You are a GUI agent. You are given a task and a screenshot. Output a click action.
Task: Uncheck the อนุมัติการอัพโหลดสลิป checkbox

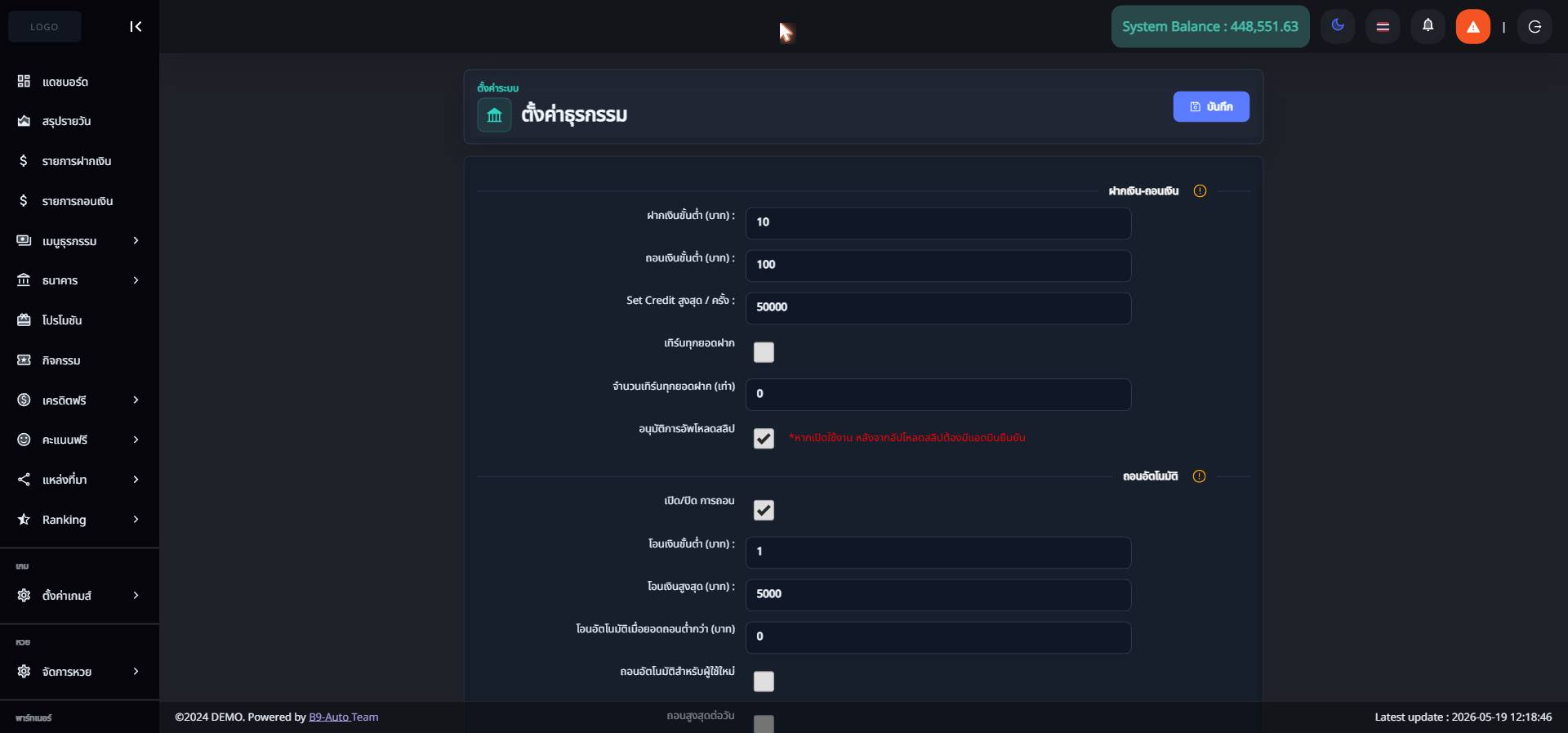[x=764, y=439]
